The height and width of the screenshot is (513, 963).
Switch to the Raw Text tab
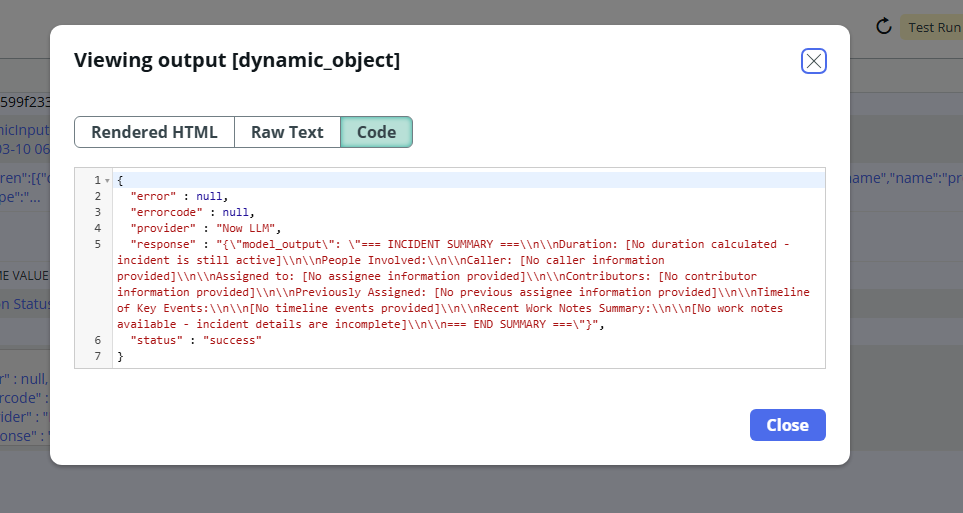click(287, 132)
